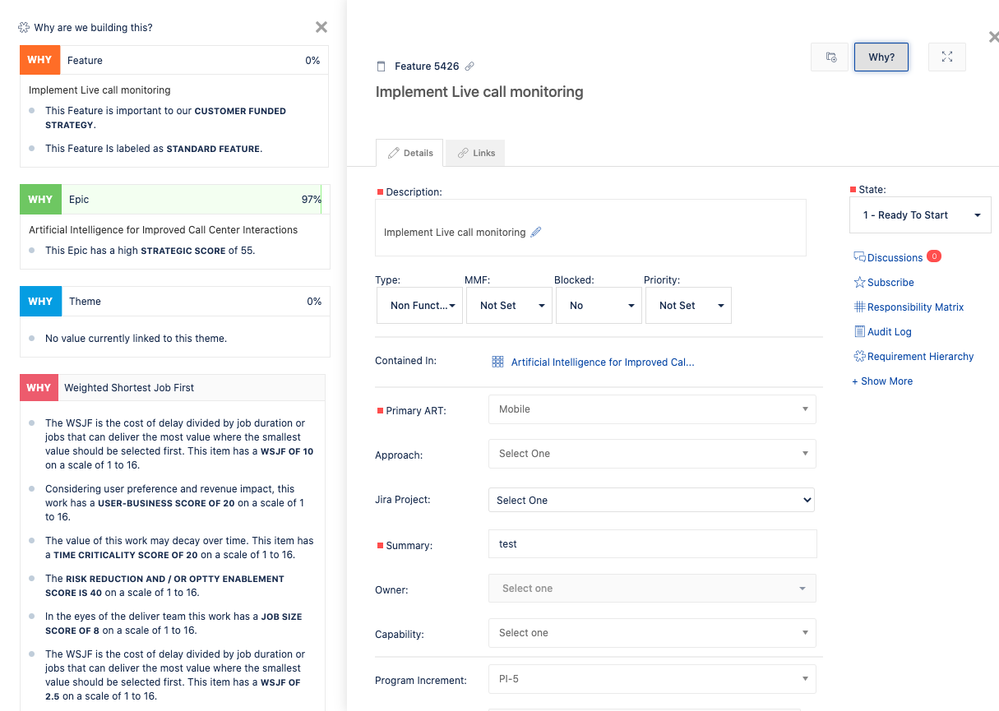
Task: Open the move/copy item button left of Why?
Action: (x=830, y=57)
